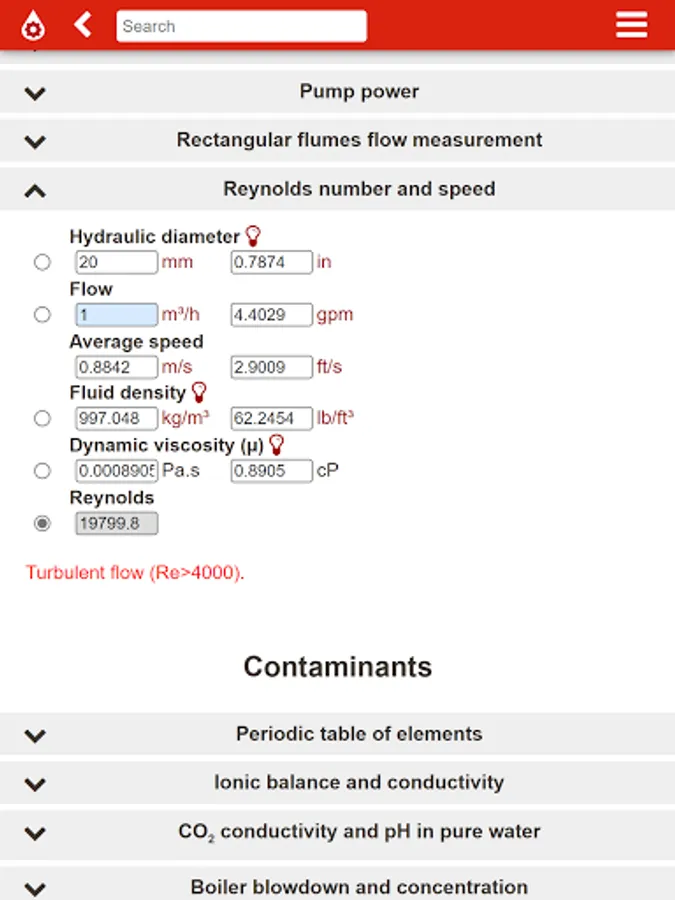Viewport: 675px width, 900px height.
Task: Click the Dynamic viscosity lightbulb hint icon
Action: (277, 445)
